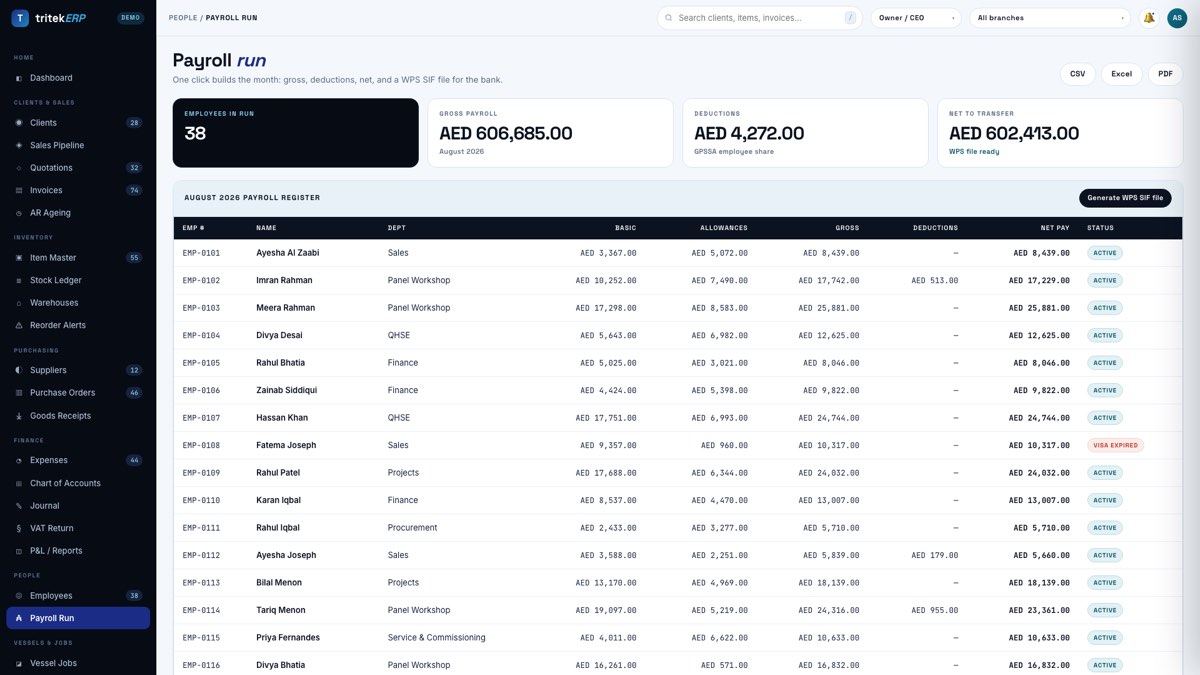Click the search magnifier icon
Screen dimensions: 1200x675
(x=669, y=18)
